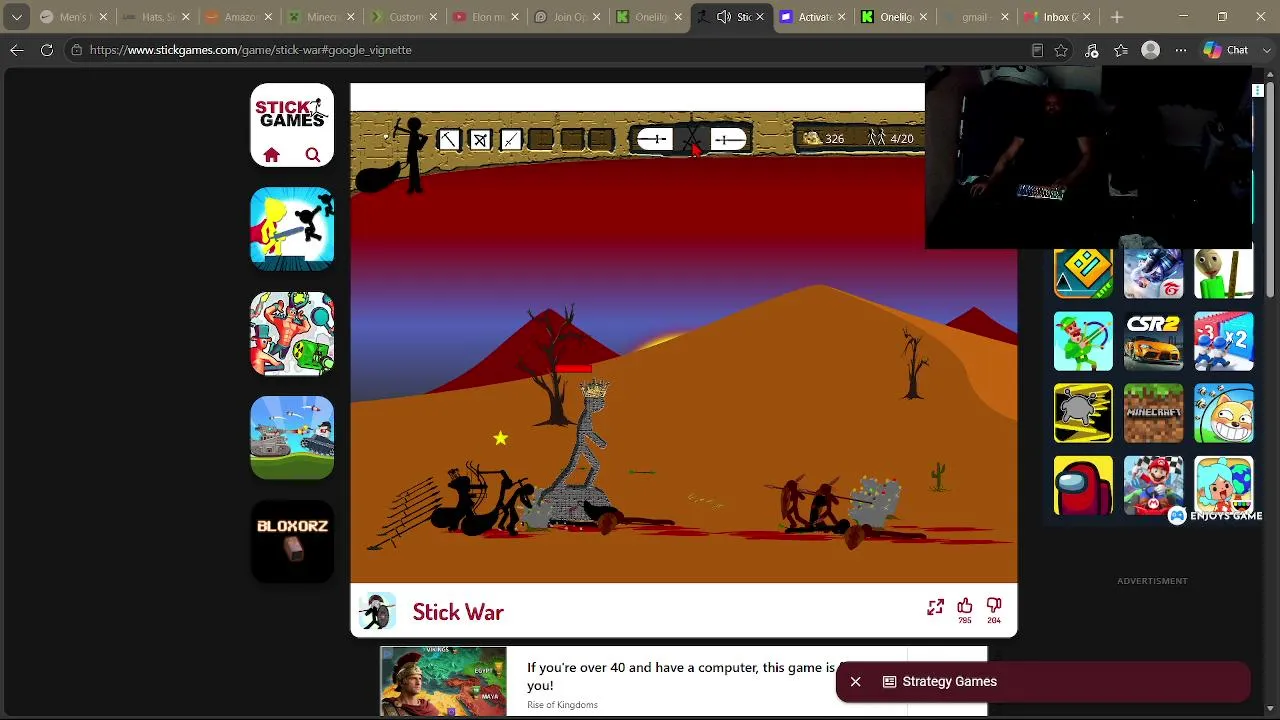Open the Mario Kart ad icon
Image resolution: width=1280 pixels, height=720 pixels.
(x=1153, y=485)
